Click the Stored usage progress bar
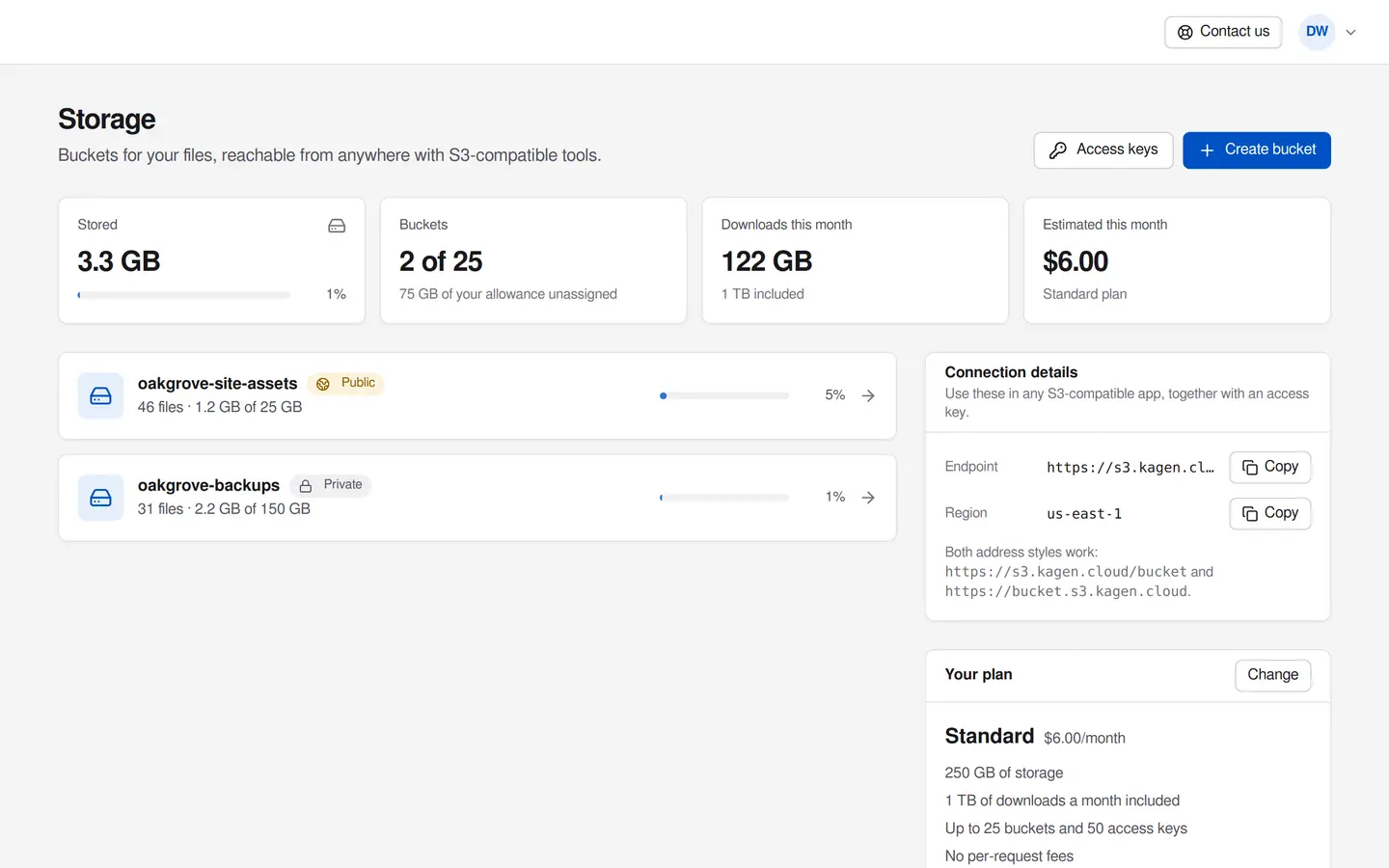Viewport: 1389px width, 868px height. (184, 295)
